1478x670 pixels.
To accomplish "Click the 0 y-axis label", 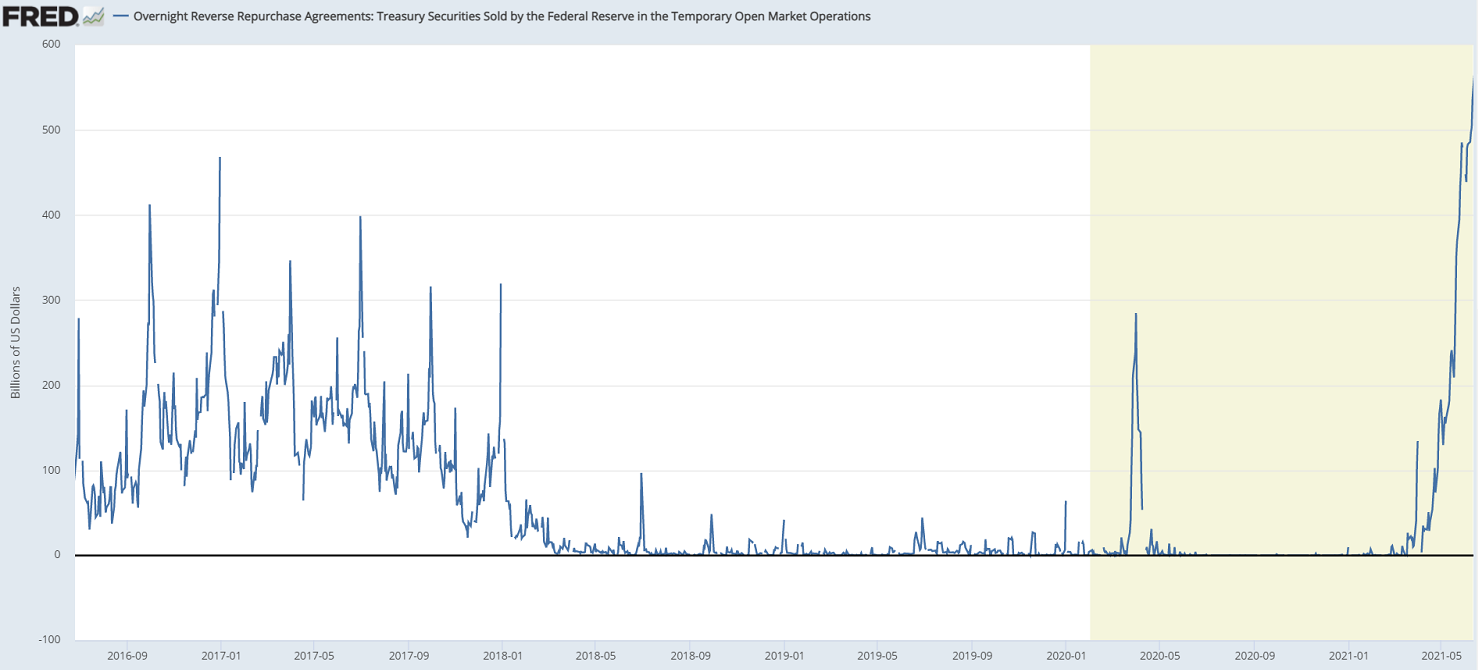I will coord(57,555).
